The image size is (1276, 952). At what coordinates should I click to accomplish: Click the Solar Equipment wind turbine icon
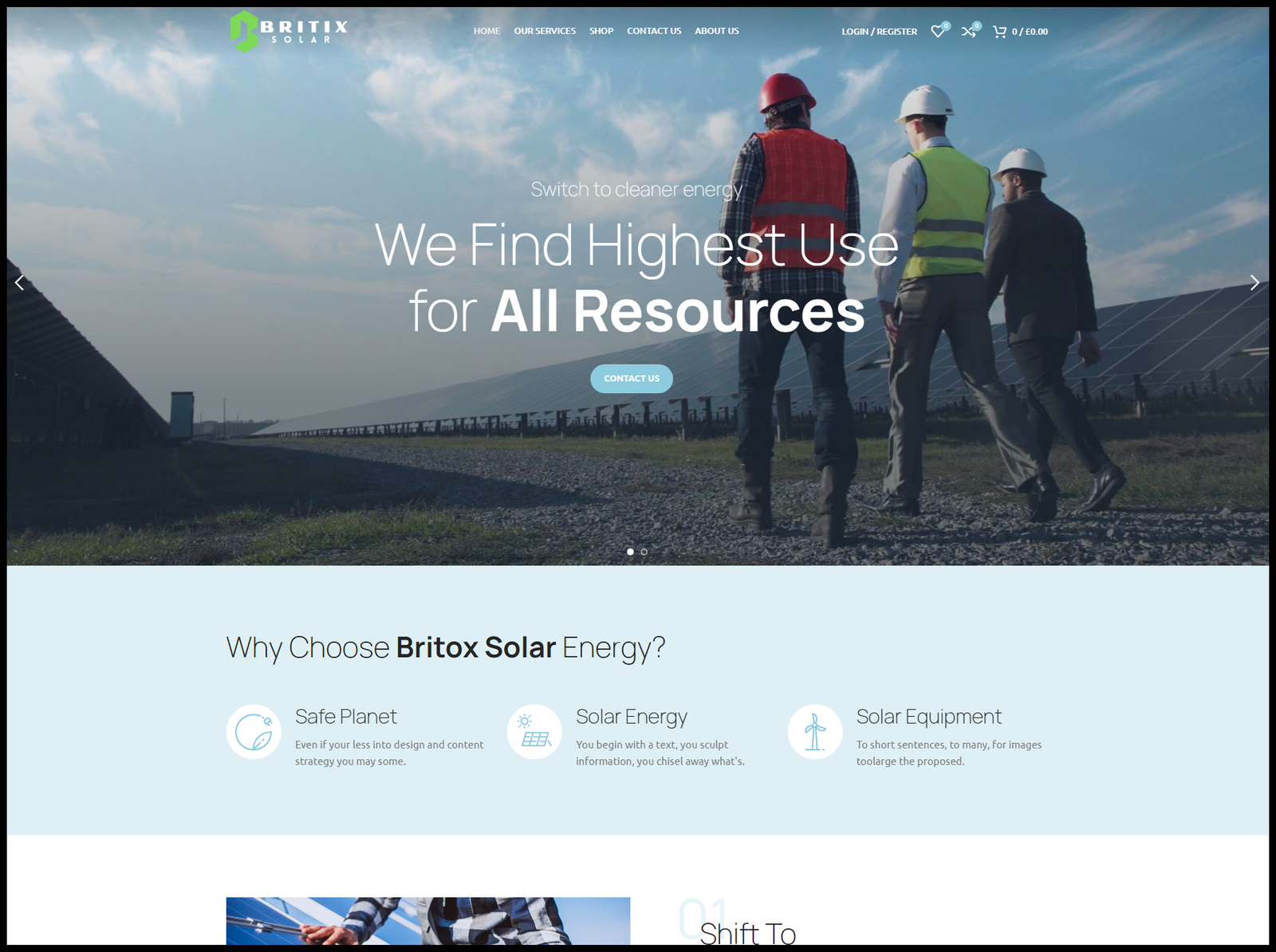click(815, 731)
